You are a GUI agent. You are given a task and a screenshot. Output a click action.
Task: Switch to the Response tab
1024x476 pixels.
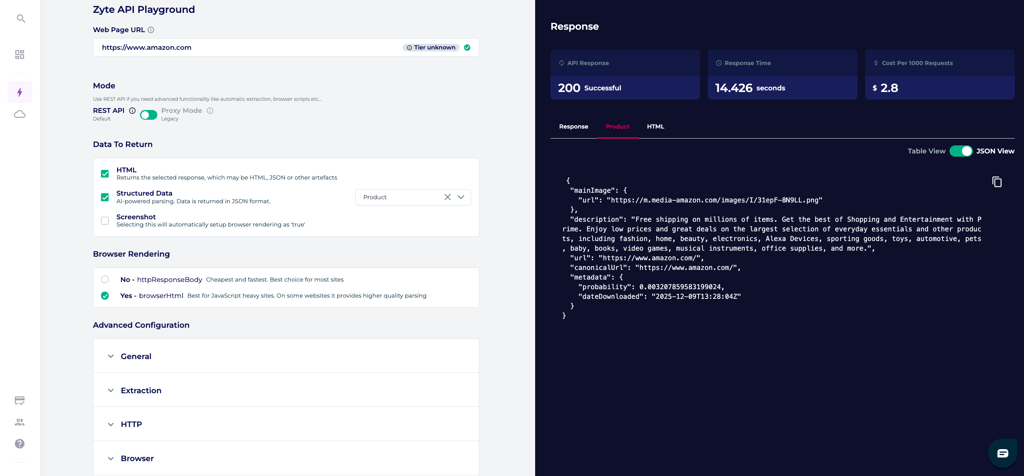[x=573, y=127]
